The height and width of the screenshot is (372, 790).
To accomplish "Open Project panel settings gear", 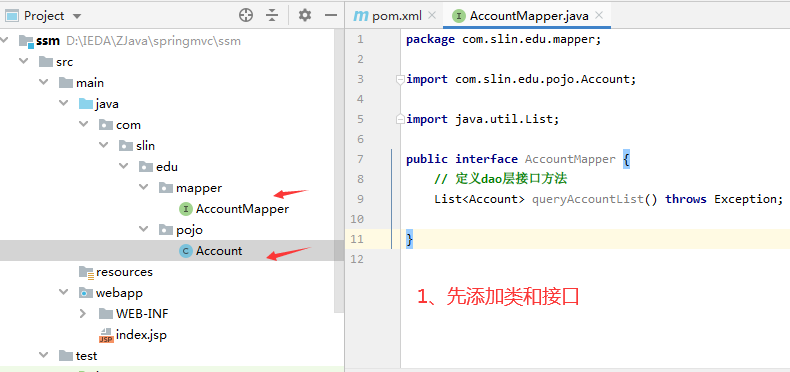I will (x=305, y=16).
